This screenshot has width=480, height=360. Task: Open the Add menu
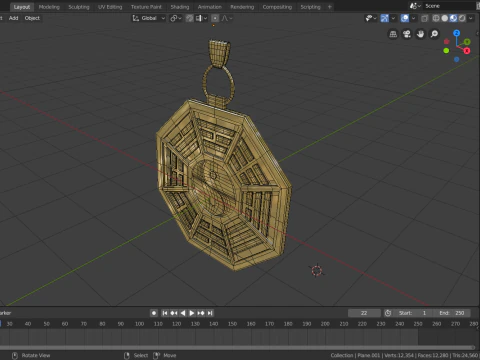(13, 18)
